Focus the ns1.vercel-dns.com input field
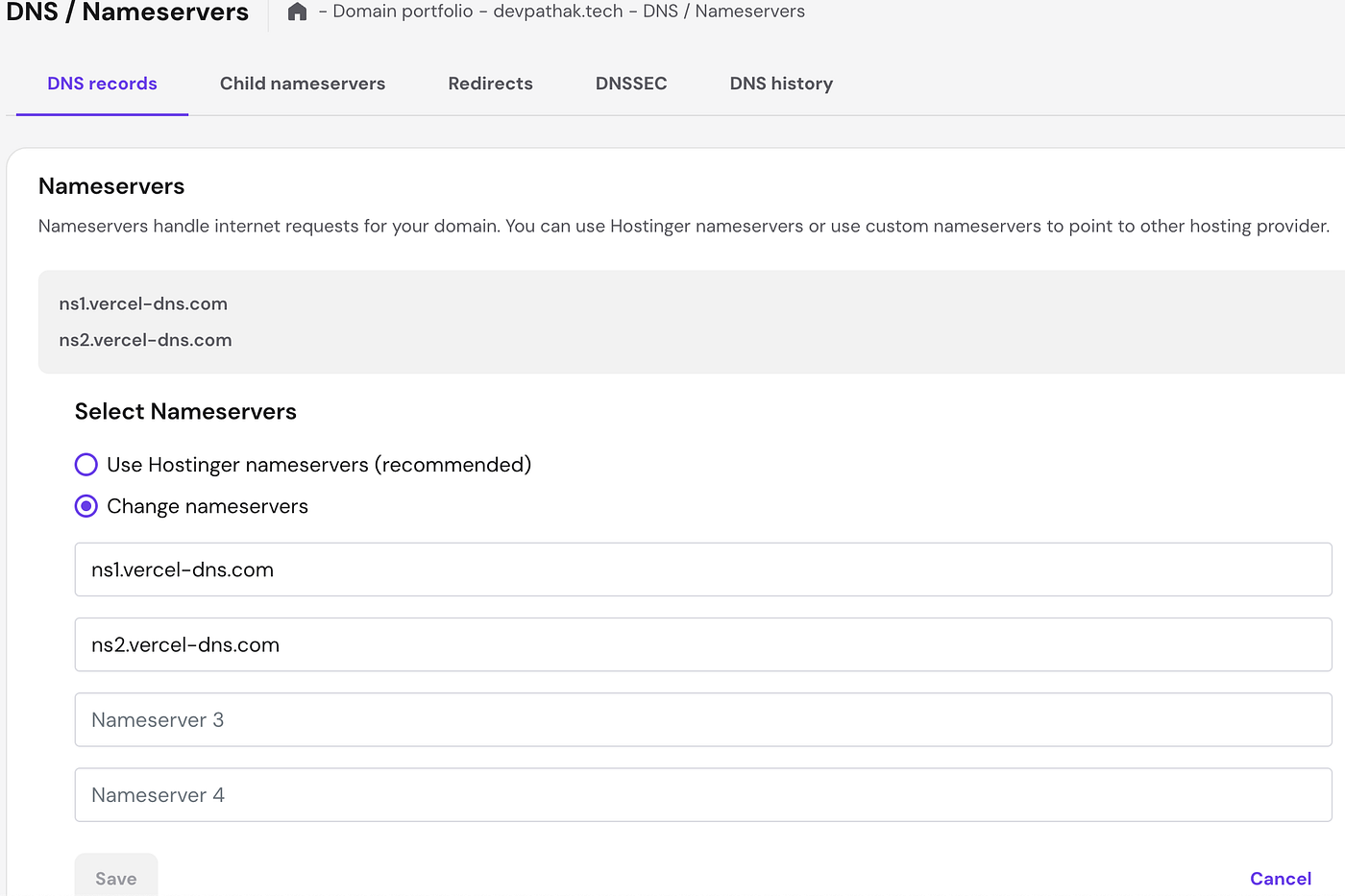1345x896 pixels. pos(703,569)
